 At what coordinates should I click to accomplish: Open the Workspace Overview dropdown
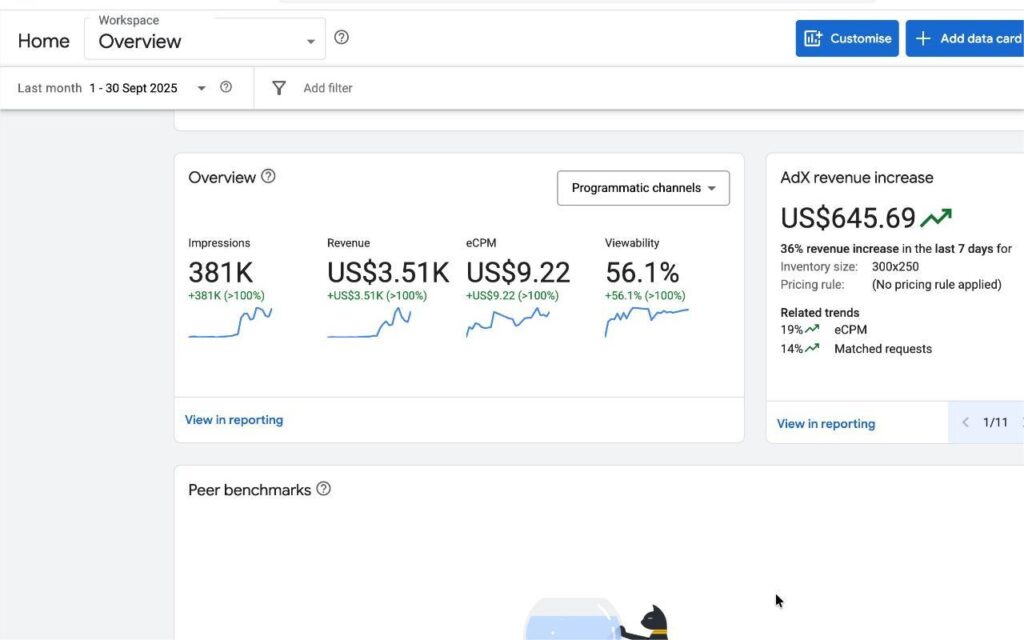(x=205, y=40)
